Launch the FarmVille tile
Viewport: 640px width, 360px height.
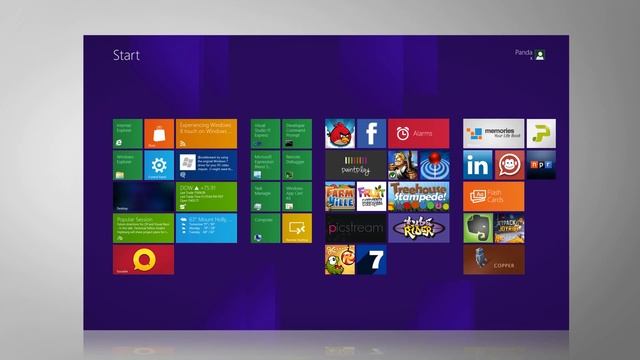tap(340, 197)
